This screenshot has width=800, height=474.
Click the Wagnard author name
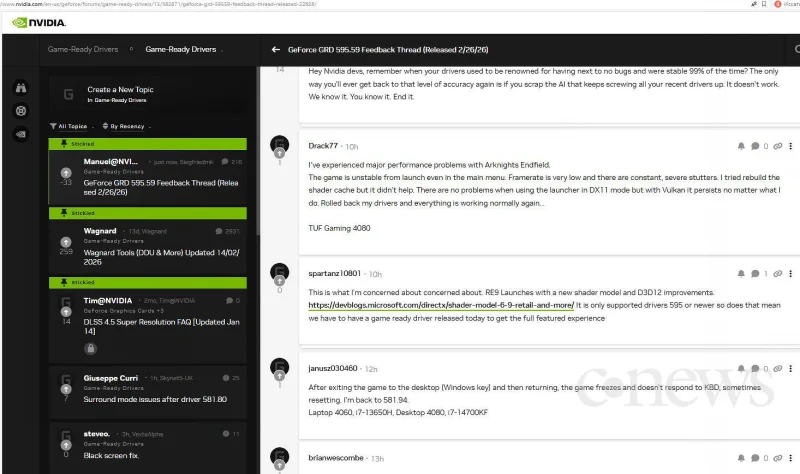click(100, 231)
